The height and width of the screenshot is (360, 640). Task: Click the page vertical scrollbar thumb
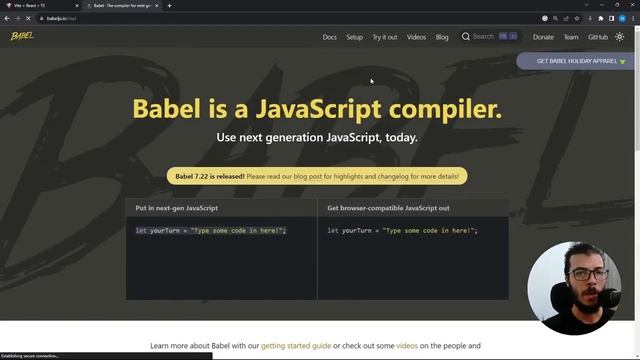pyautogui.click(x=637, y=90)
